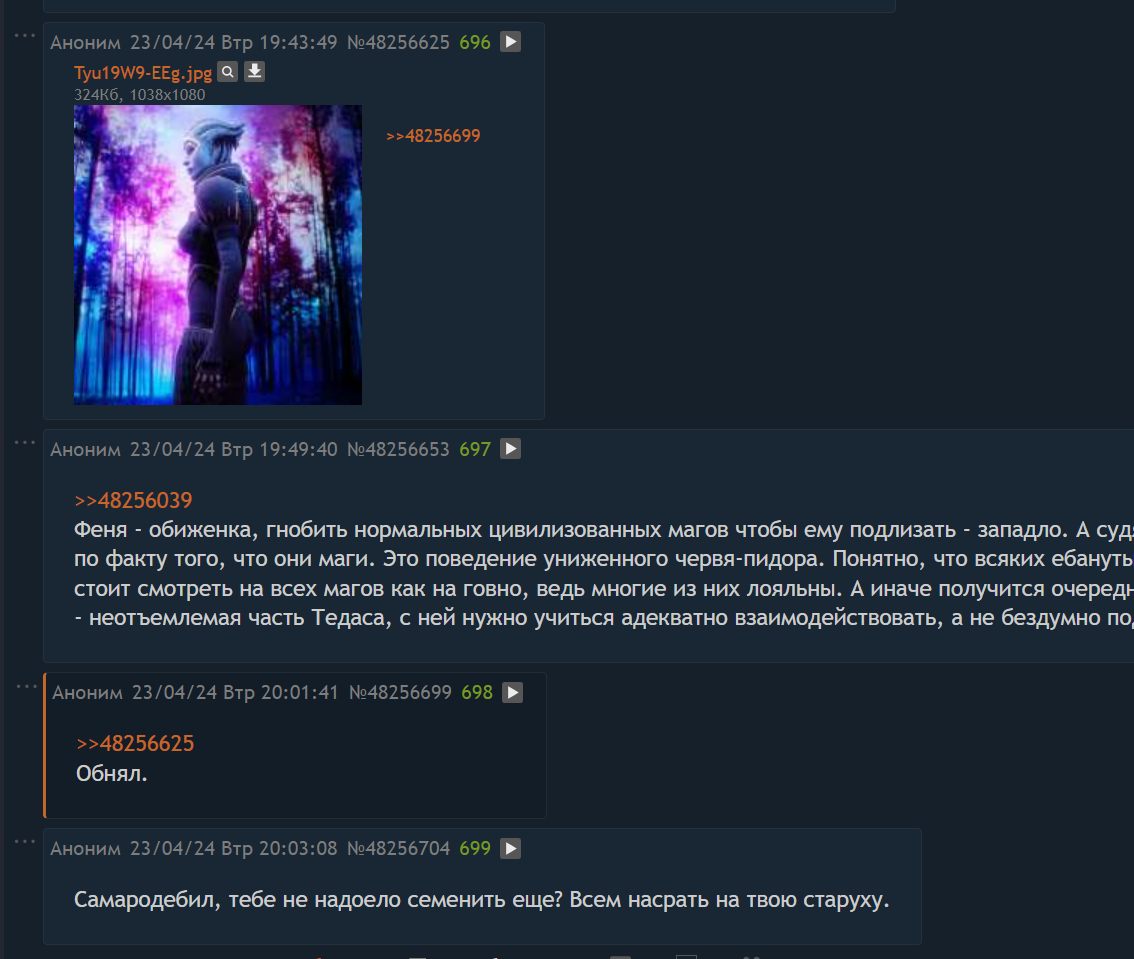Click post number №48256704 in the header

click(x=398, y=848)
